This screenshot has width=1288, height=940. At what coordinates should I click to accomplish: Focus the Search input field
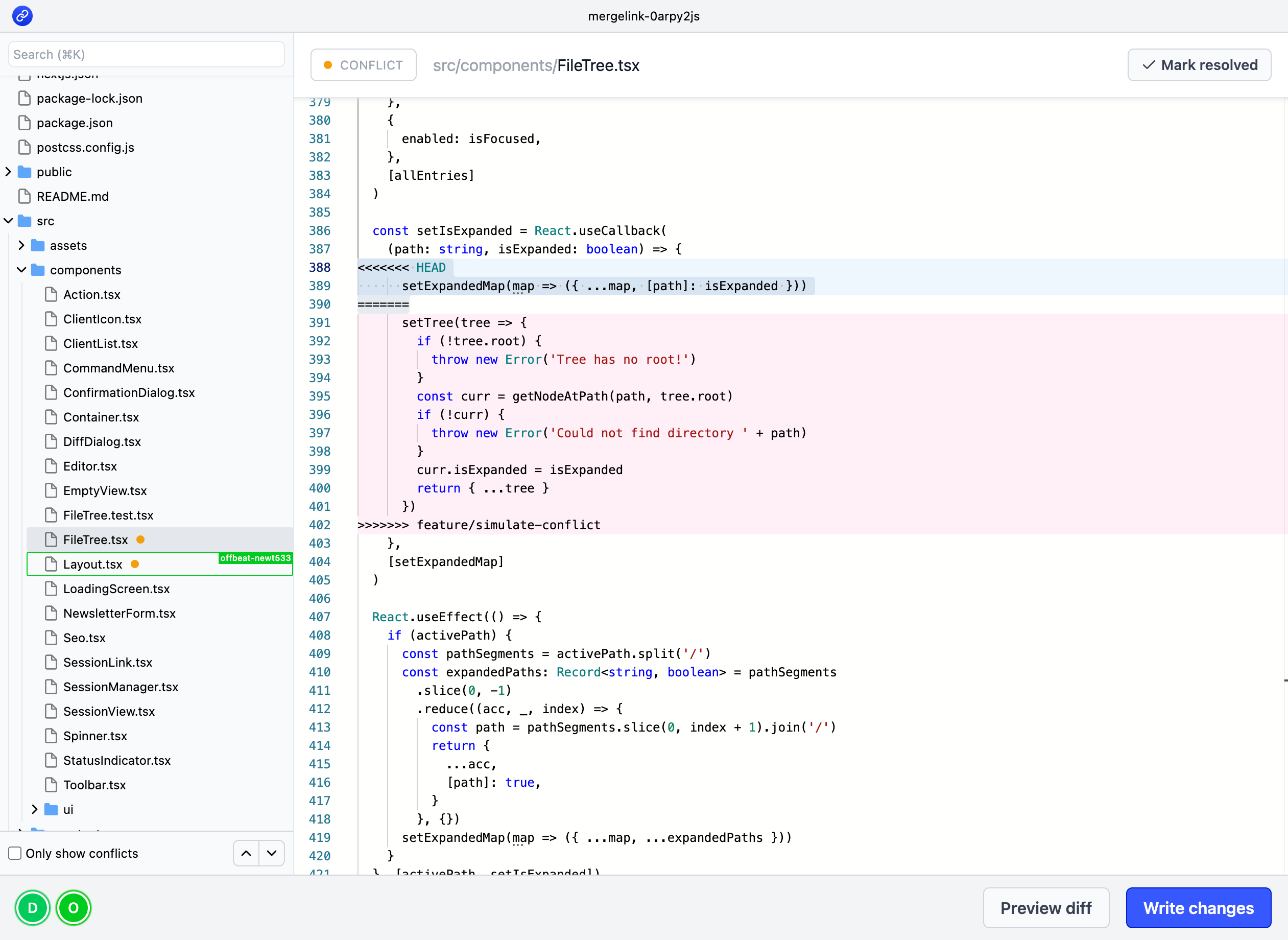pyautogui.click(x=146, y=54)
